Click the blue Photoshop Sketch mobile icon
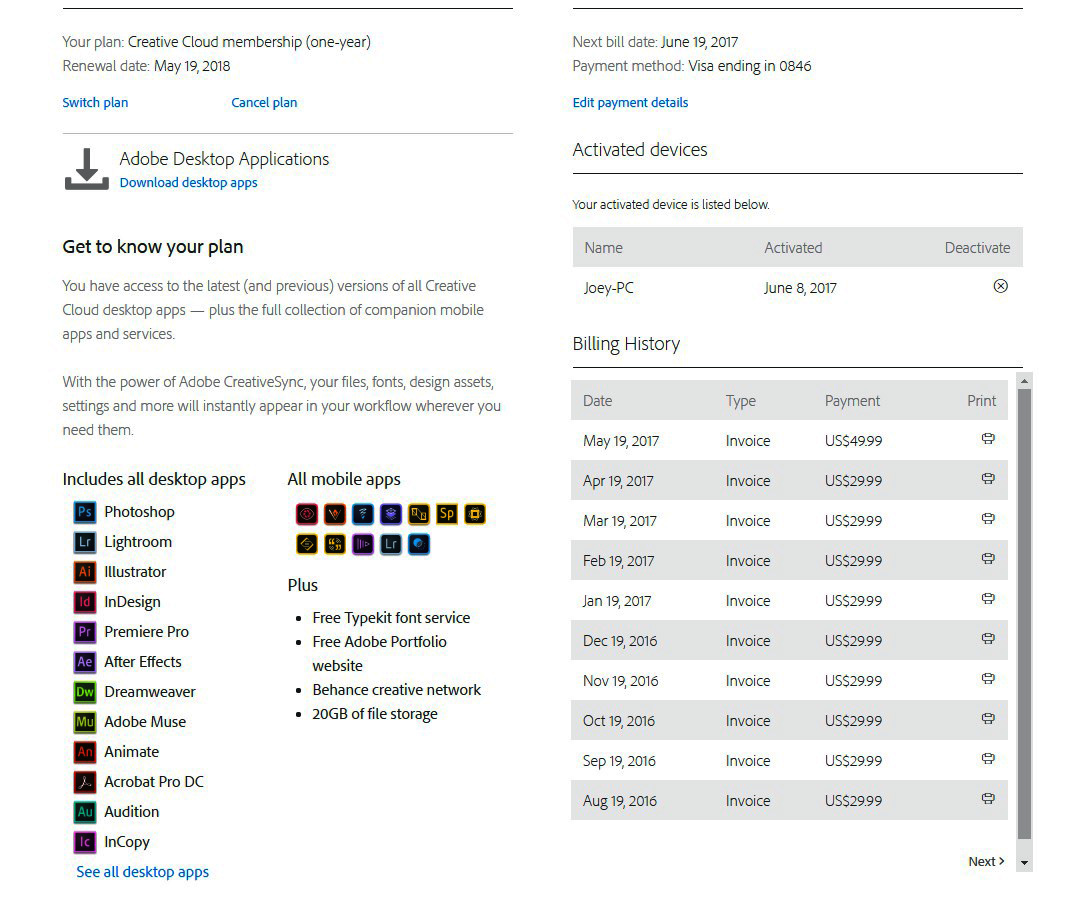The width and height of the screenshot is (1069, 901). pyautogui.click(x=363, y=514)
